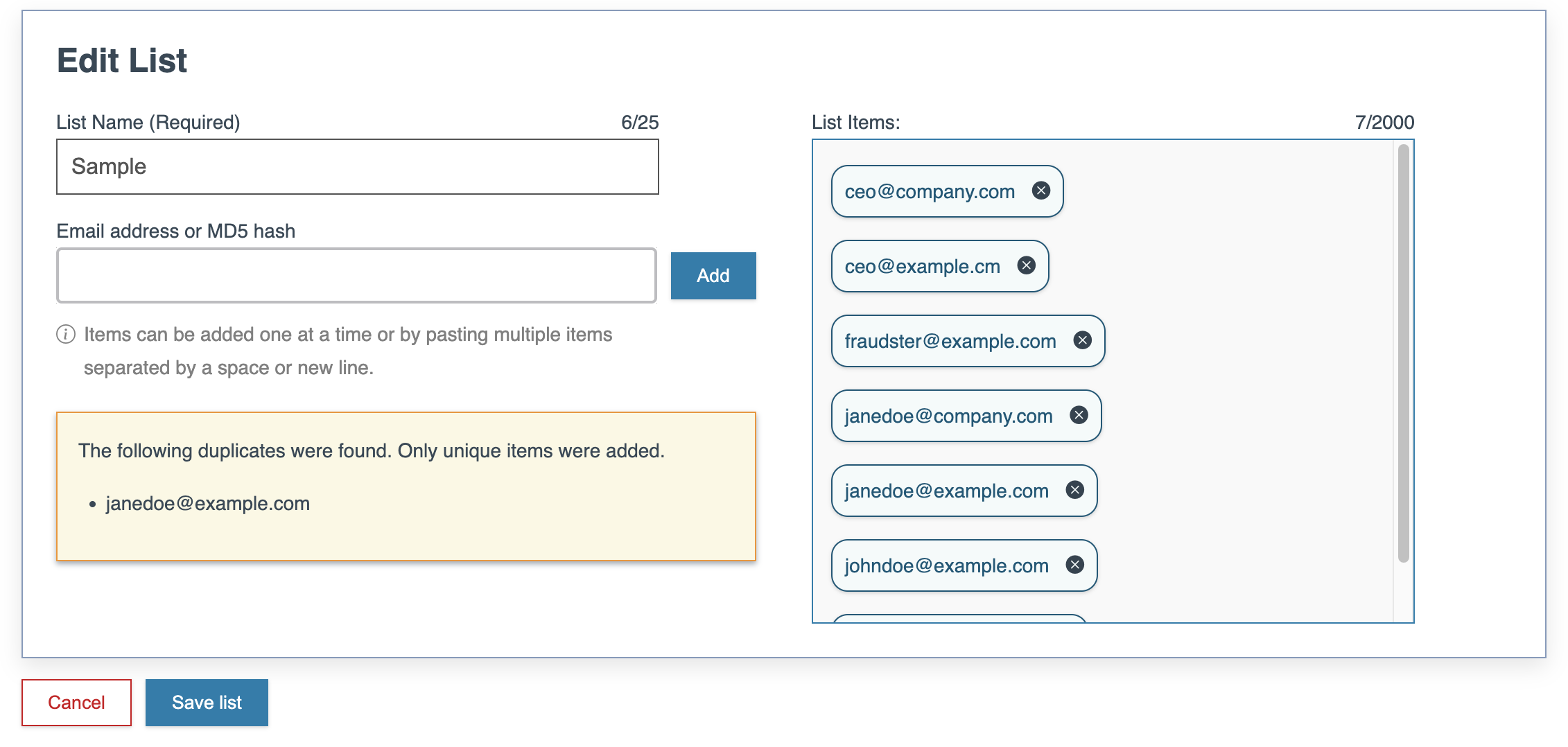1568x747 pixels.
Task: Remove ceo@company.com from list items
Action: click(1040, 191)
